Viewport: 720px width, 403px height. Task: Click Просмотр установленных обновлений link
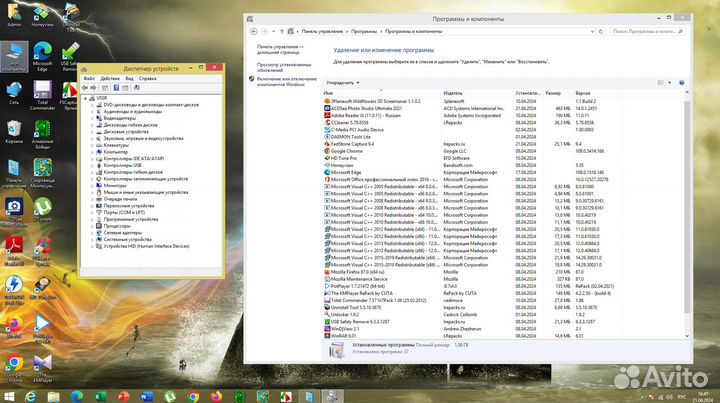coord(284,66)
